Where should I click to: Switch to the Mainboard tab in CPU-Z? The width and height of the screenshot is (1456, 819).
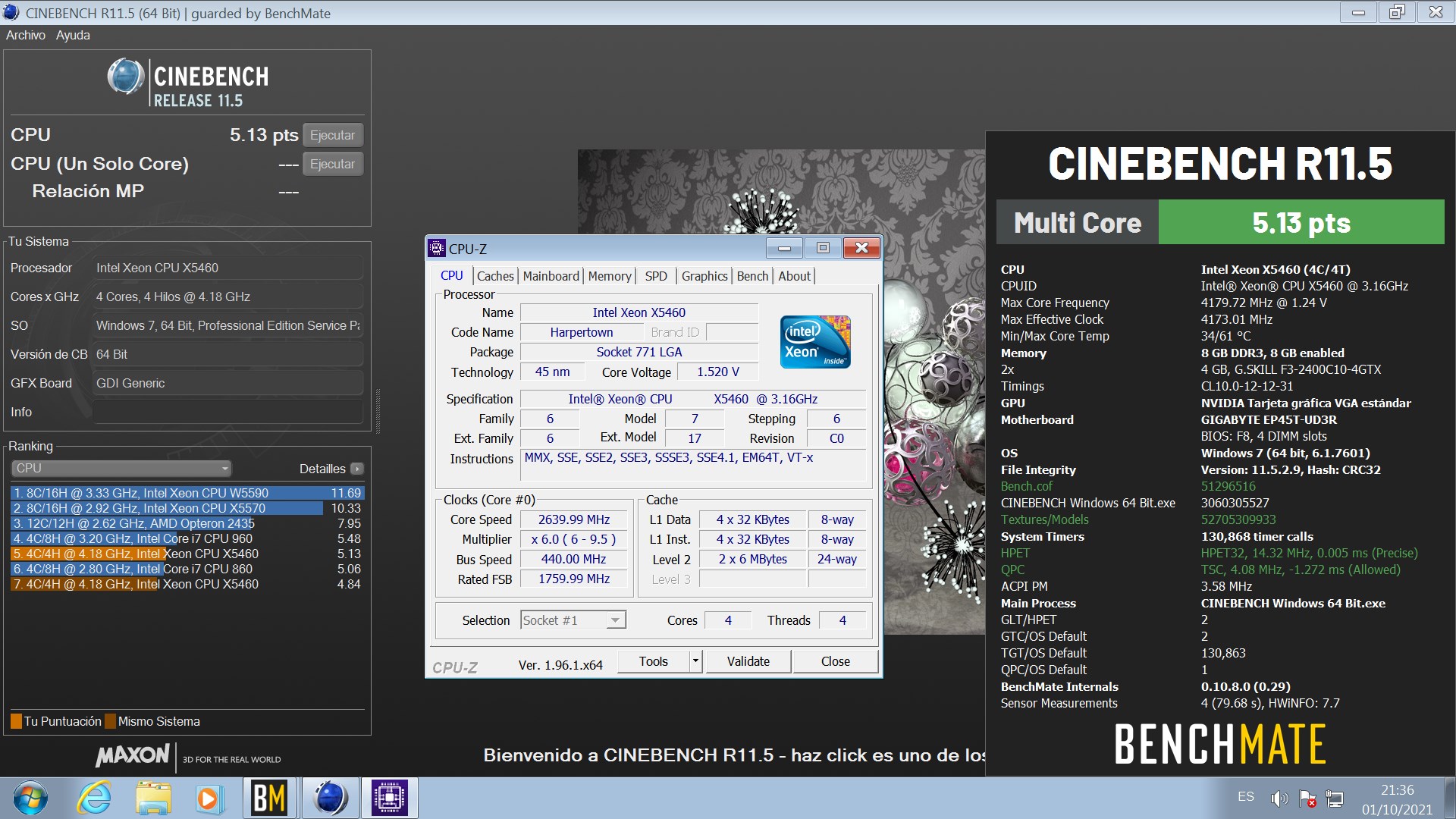[551, 276]
